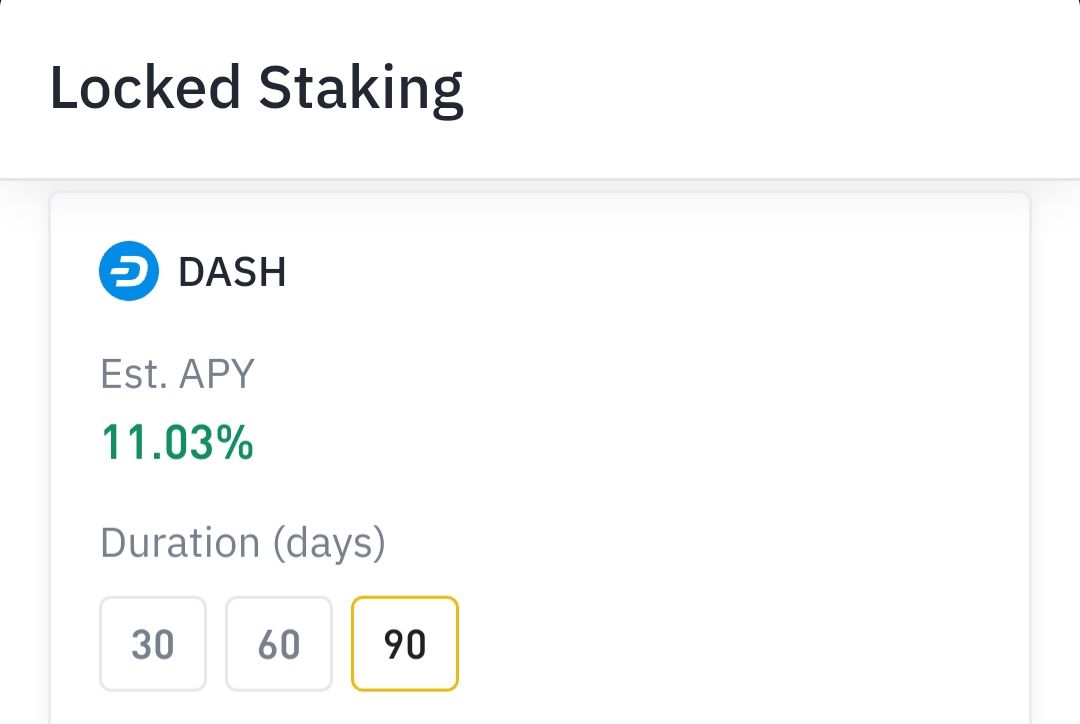Click the Est. APY label
The image size is (1080, 724).
(x=178, y=373)
